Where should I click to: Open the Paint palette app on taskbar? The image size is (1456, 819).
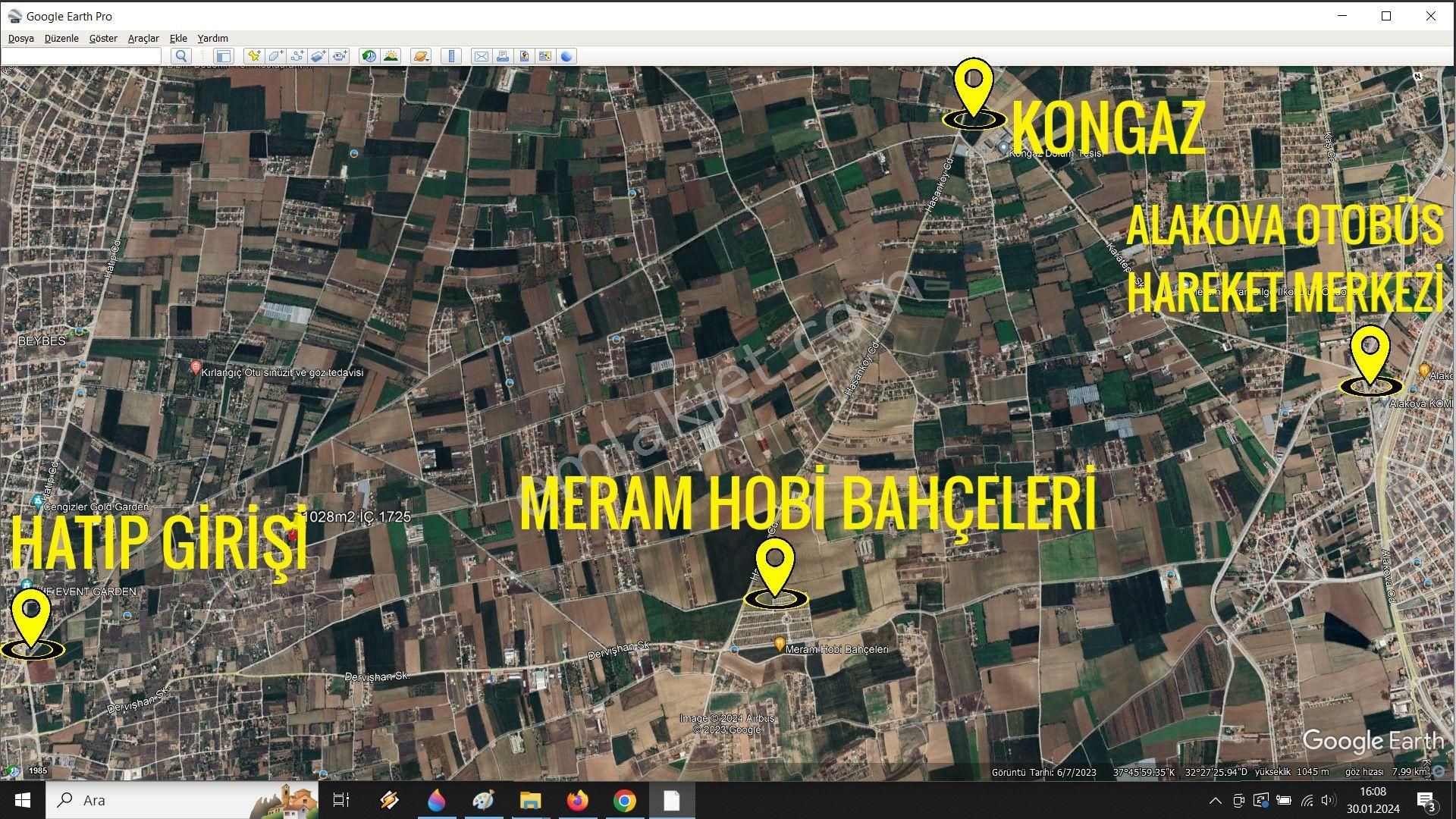click(483, 800)
